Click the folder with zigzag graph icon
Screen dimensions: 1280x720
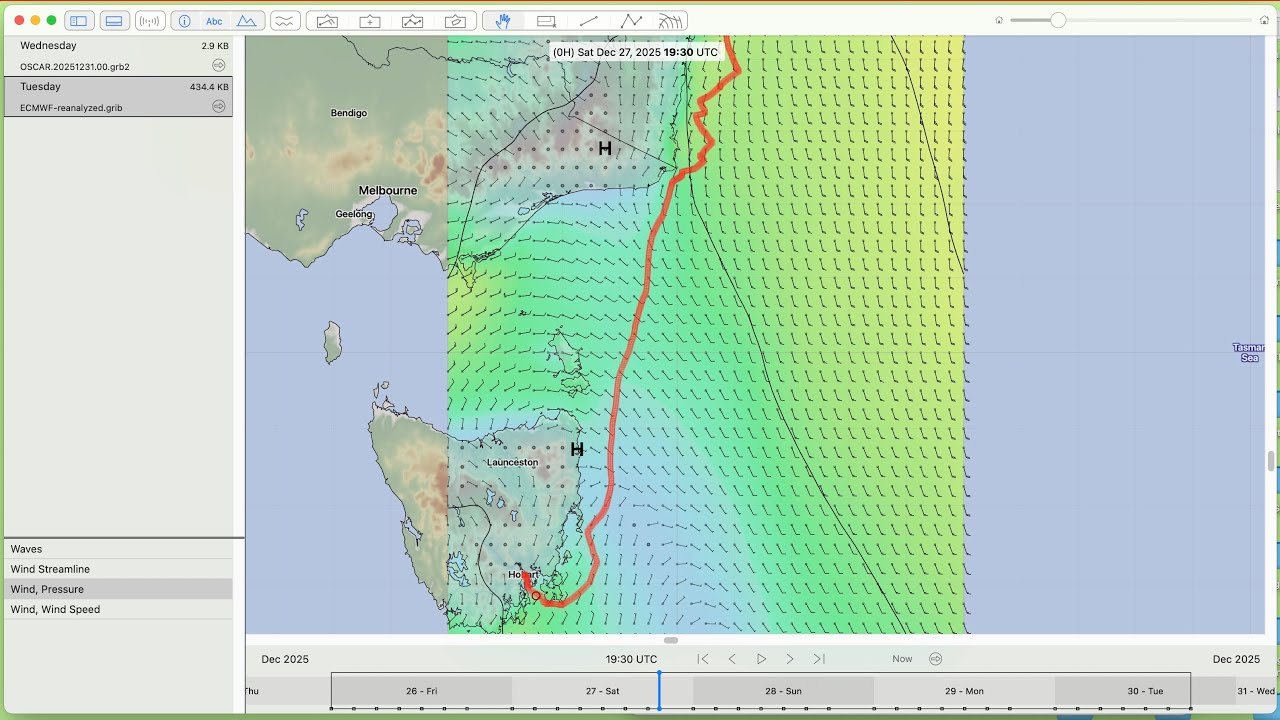[412, 20]
